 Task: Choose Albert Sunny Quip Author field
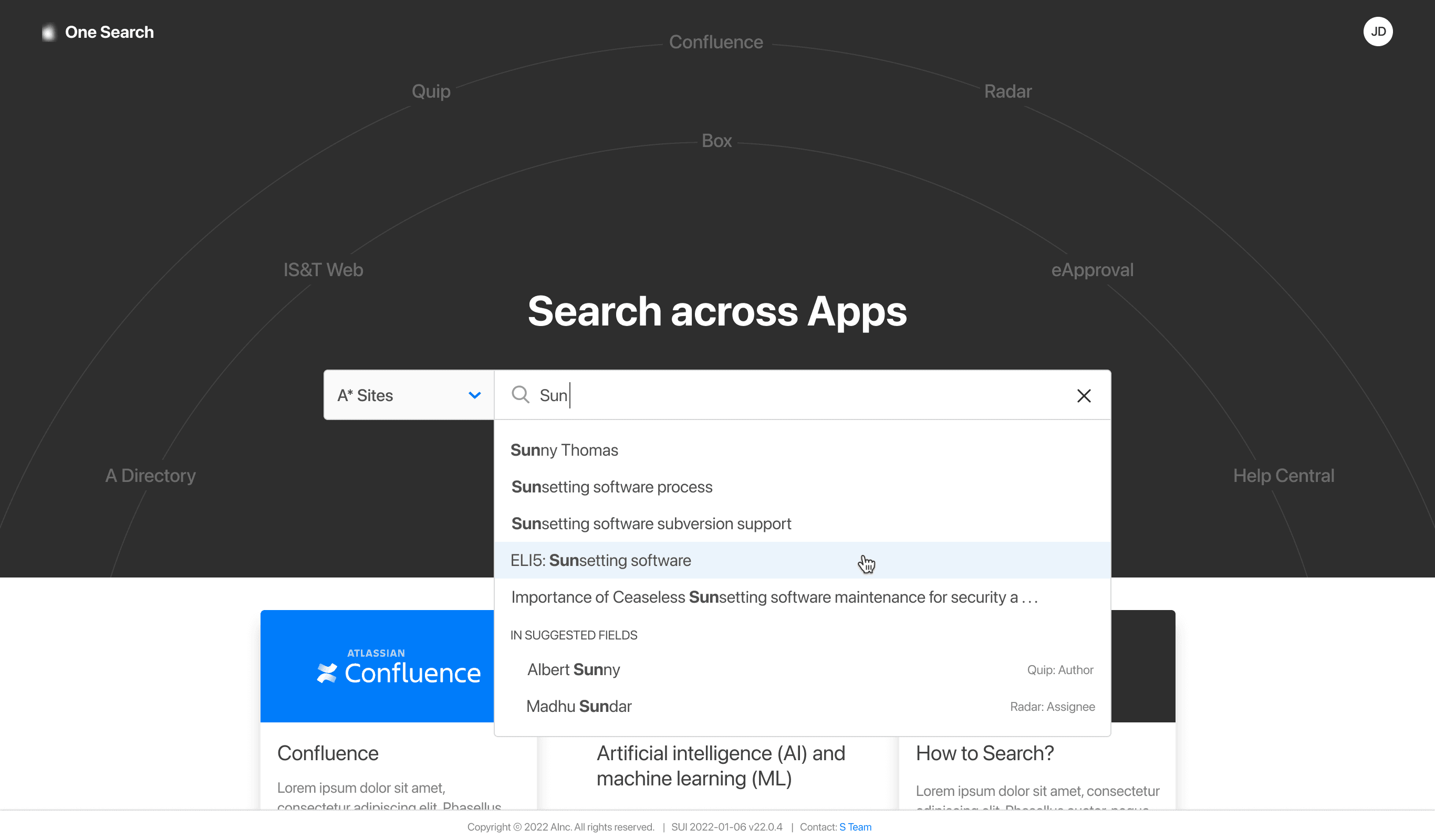(x=574, y=670)
